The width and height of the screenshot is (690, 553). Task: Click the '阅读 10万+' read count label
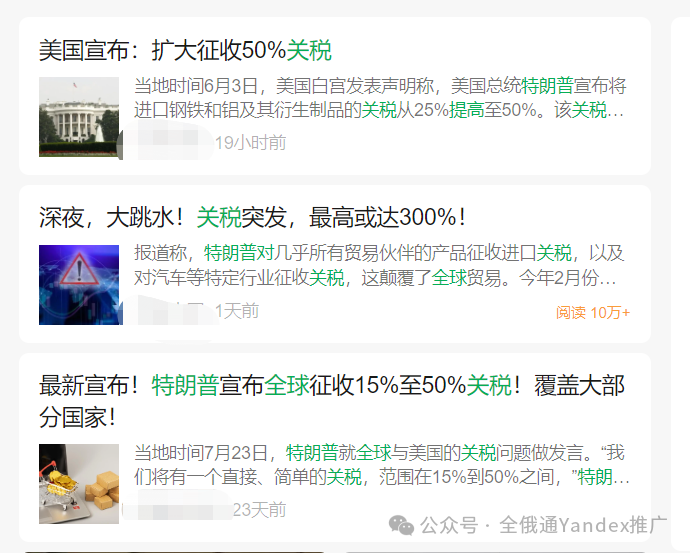(593, 313)
